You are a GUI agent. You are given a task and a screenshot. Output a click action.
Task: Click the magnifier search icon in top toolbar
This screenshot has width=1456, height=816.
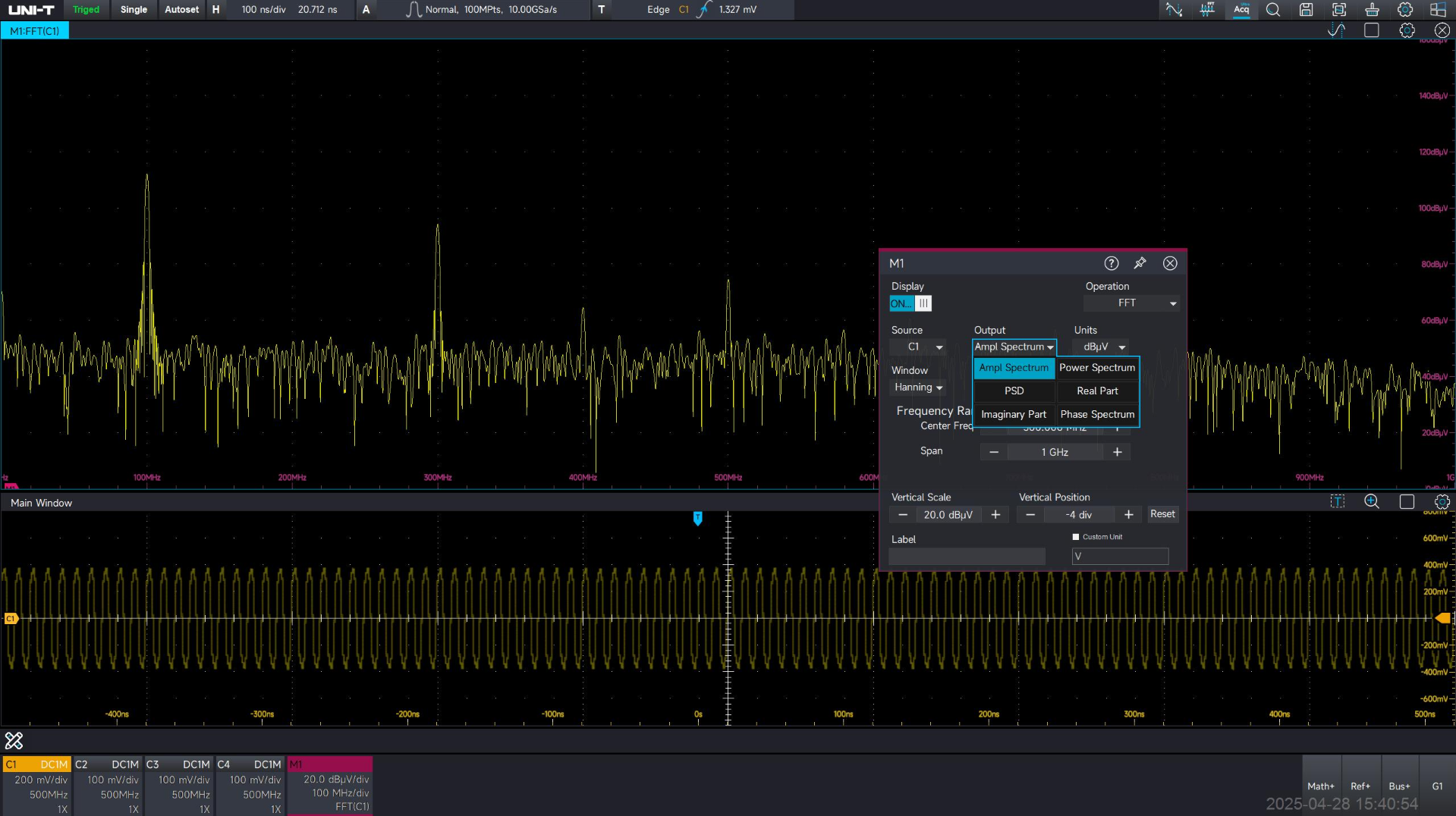[1273, 10]
